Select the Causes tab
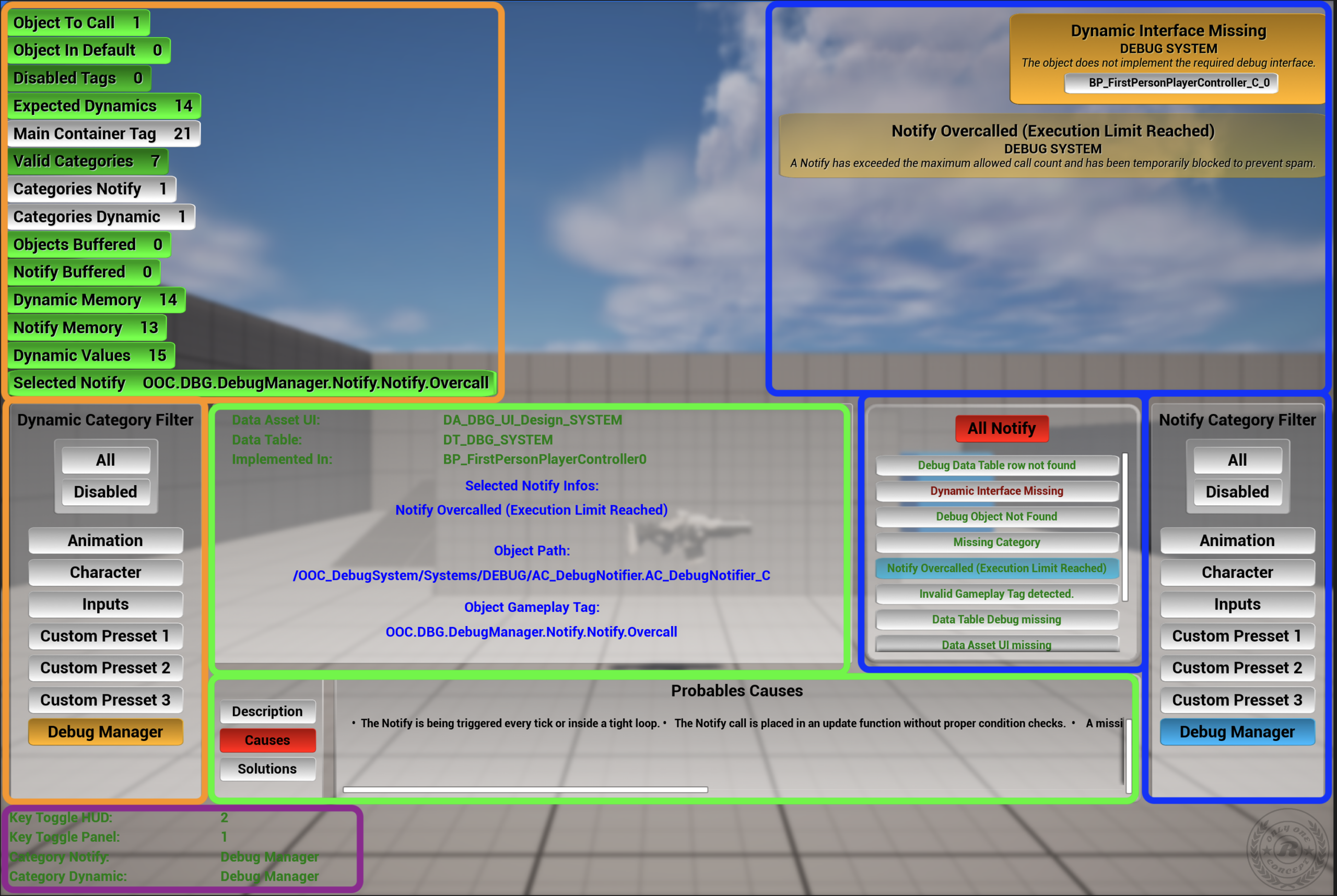 click(x=267, y=740)
